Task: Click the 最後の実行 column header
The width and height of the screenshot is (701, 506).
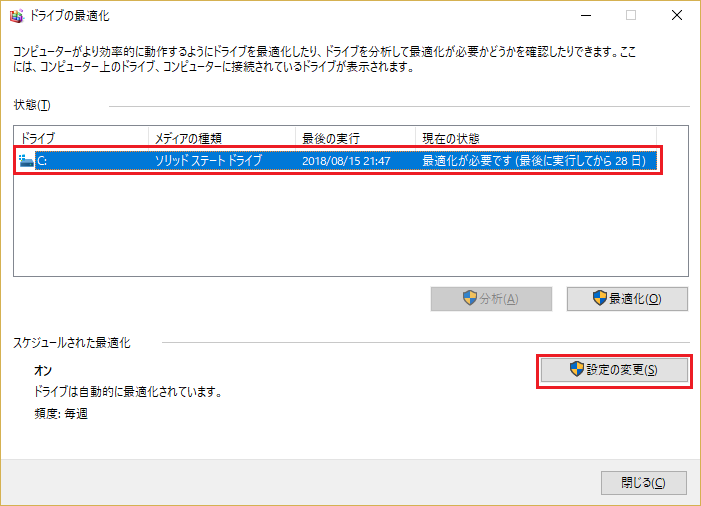Action: 355,137
